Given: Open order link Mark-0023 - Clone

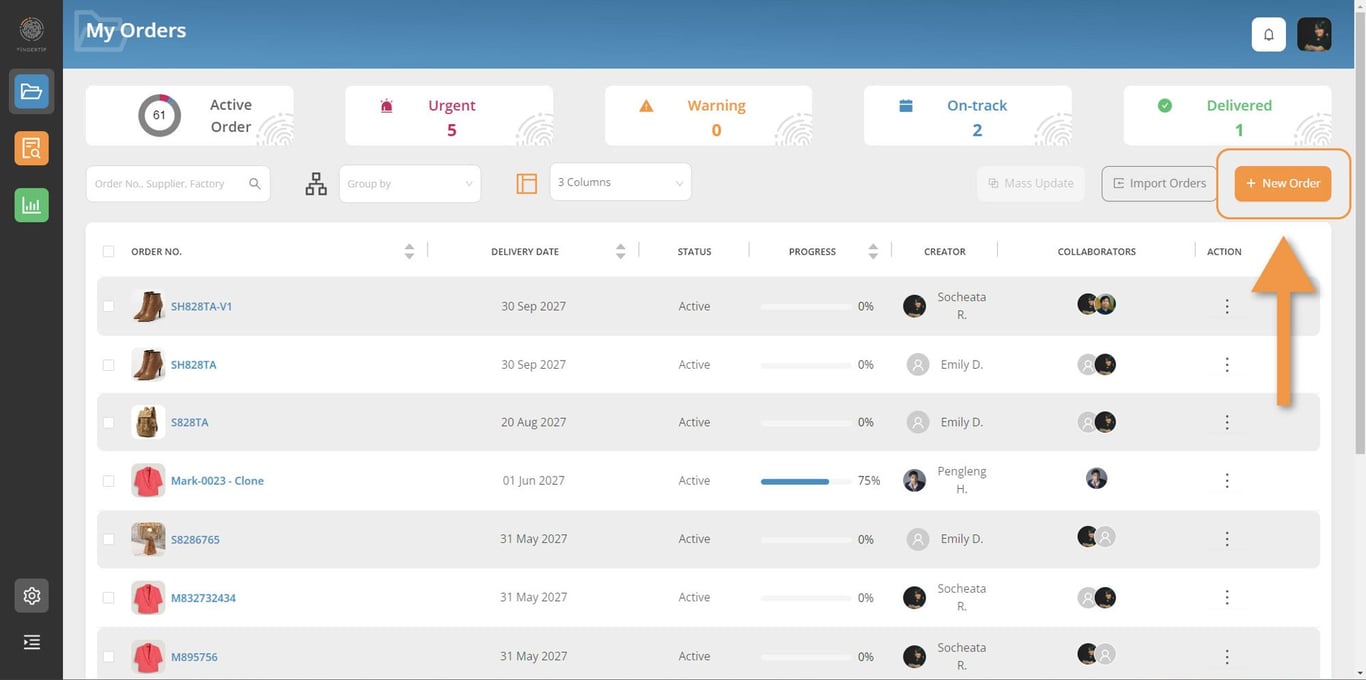Looking at the screenshot, I should click(217, 481).
